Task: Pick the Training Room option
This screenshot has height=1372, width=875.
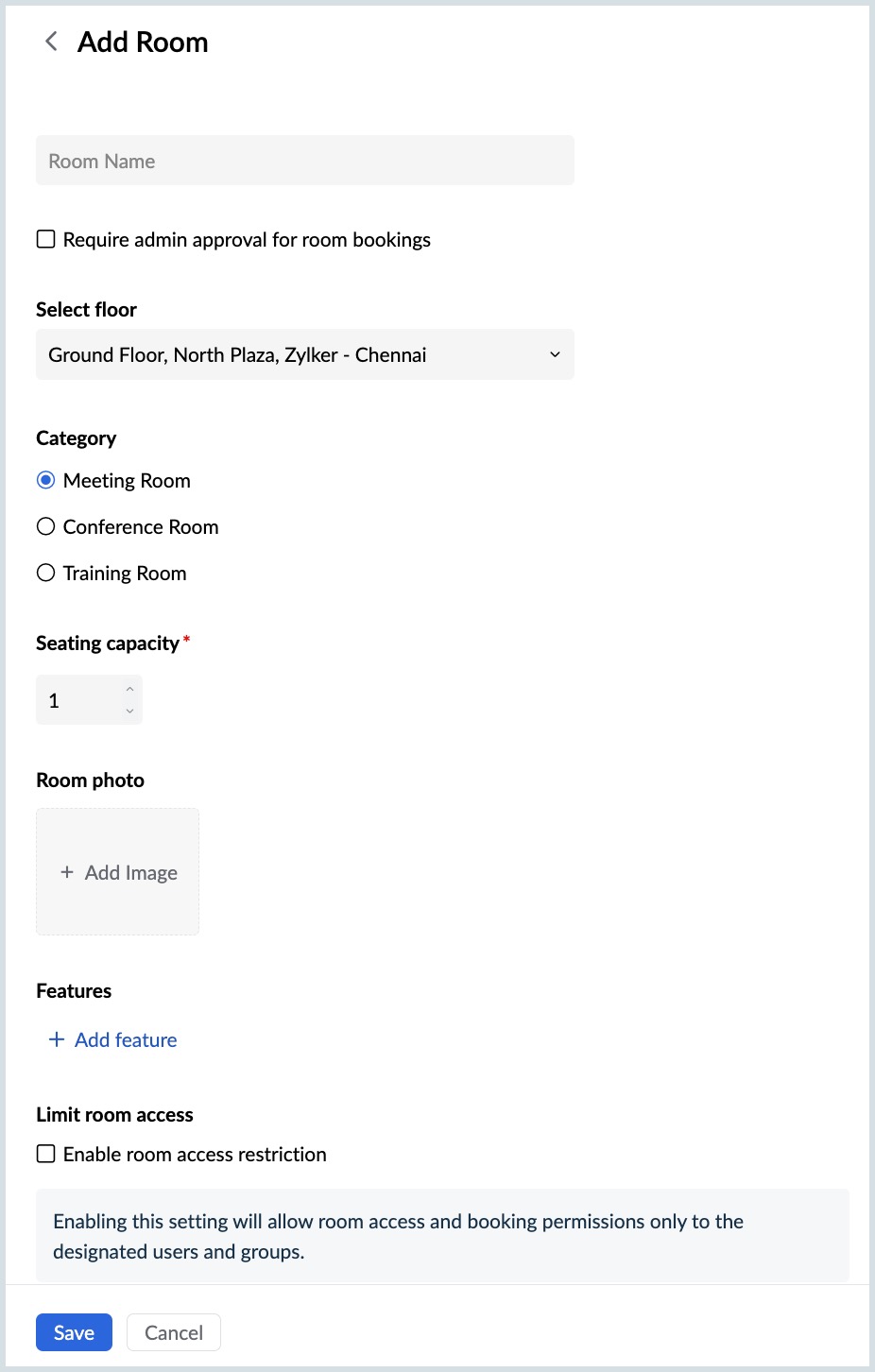Action: 46,573
